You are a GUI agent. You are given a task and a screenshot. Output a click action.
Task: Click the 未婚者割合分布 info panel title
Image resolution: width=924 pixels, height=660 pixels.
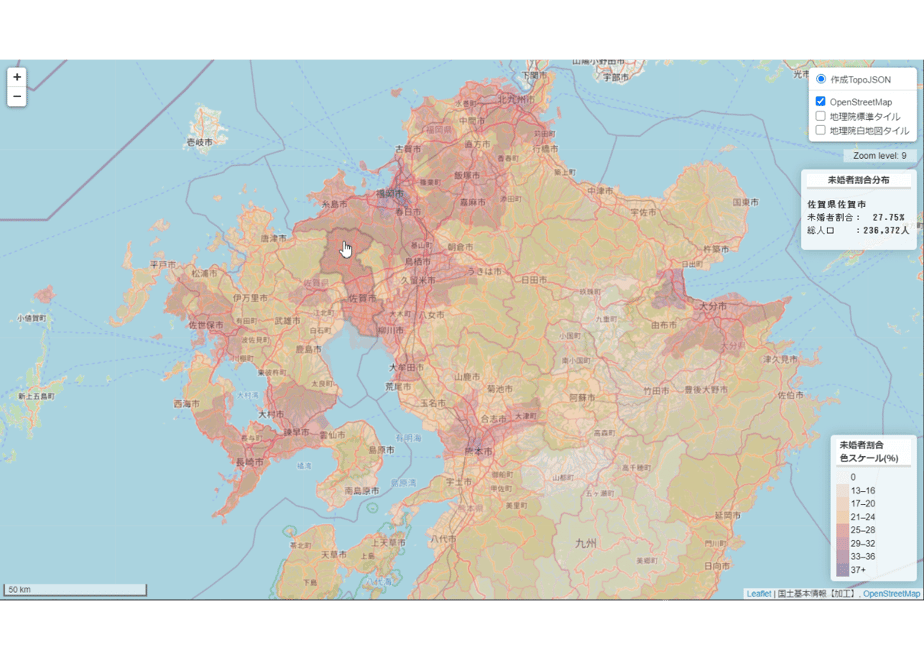859,180
